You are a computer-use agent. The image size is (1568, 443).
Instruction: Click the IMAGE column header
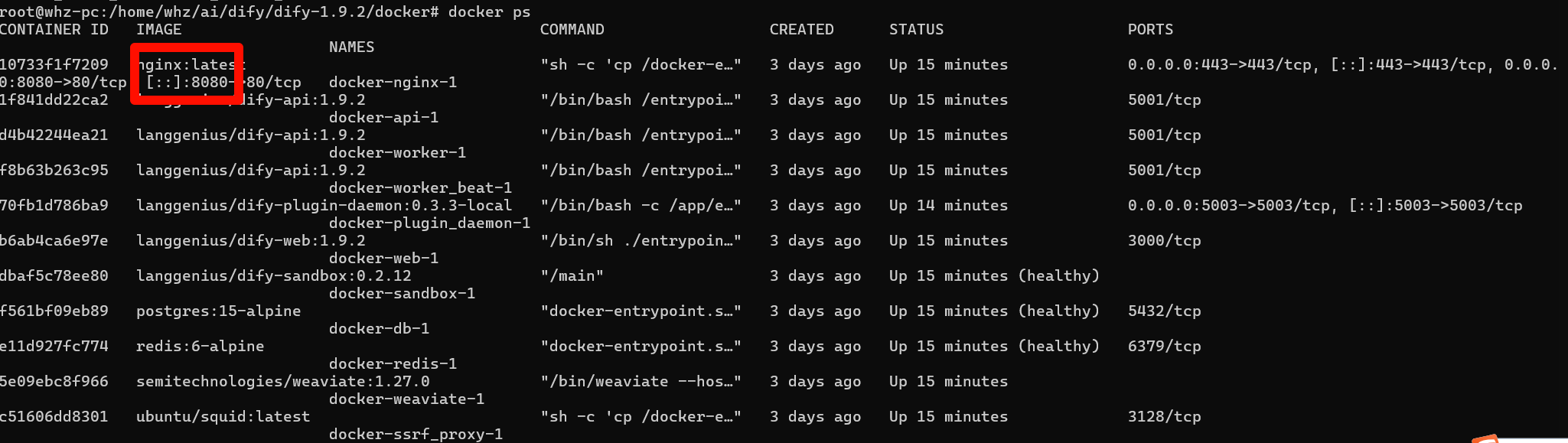[158, 30]
